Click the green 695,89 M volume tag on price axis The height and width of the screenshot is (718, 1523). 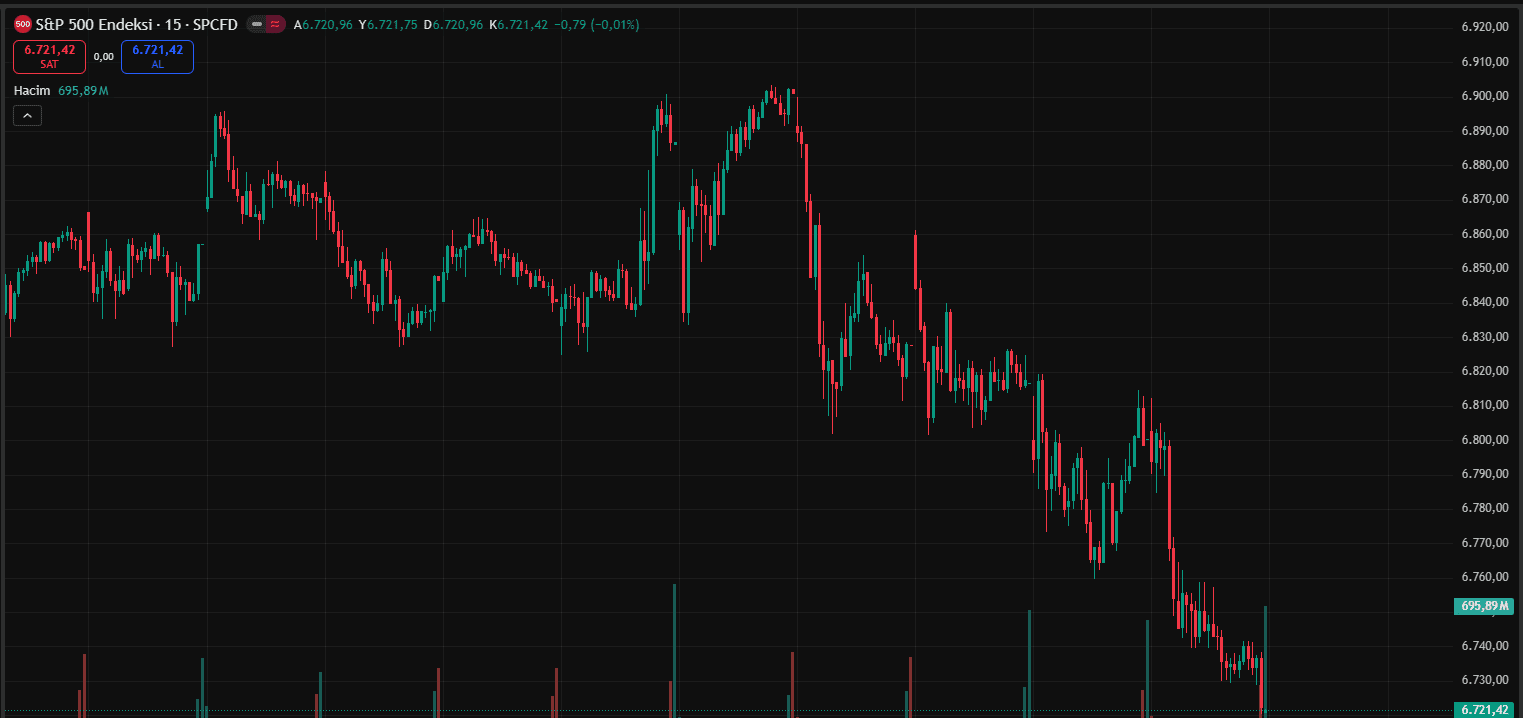1484,606
